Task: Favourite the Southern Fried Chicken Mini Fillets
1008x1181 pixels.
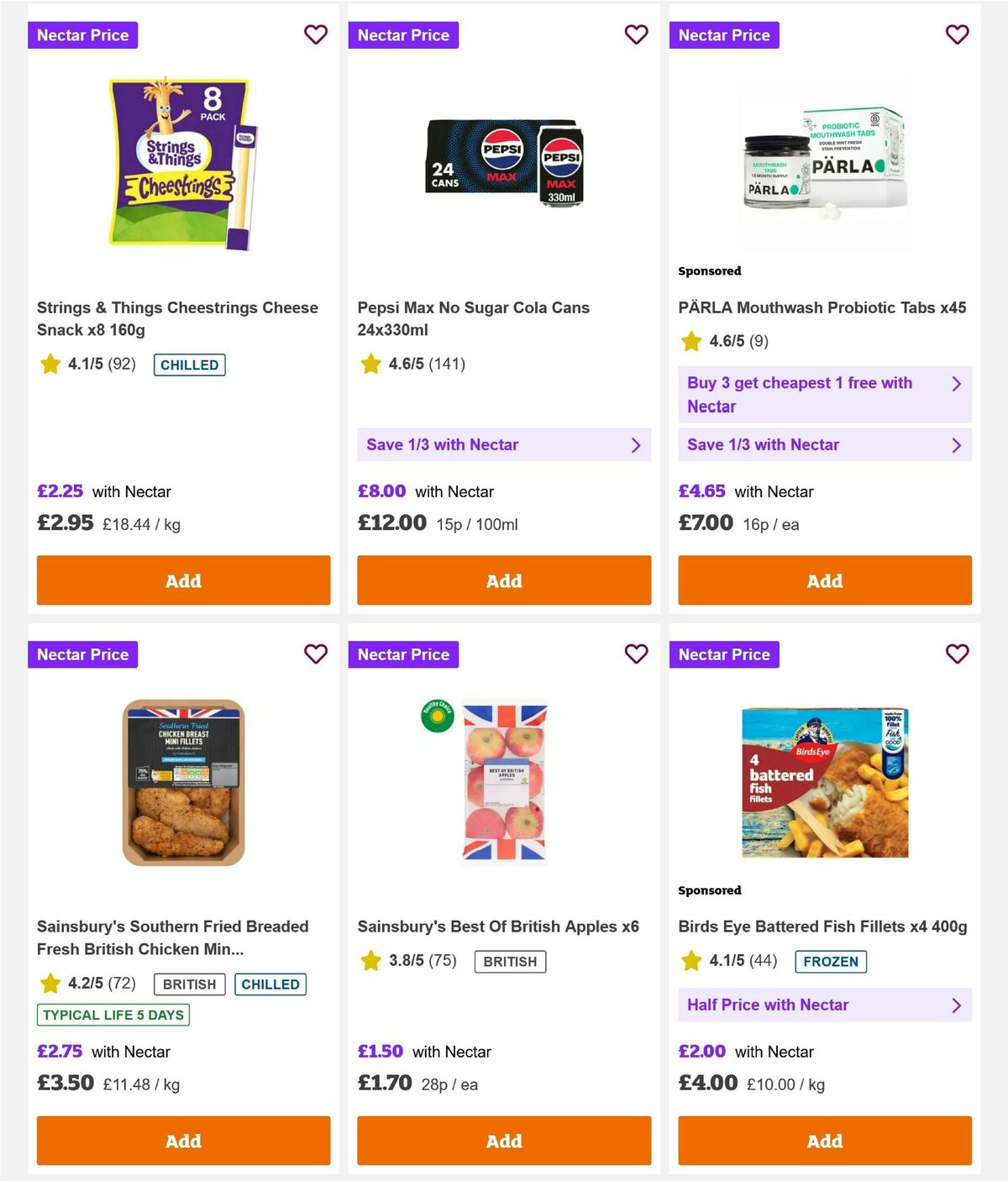Action: pos(316,654)
